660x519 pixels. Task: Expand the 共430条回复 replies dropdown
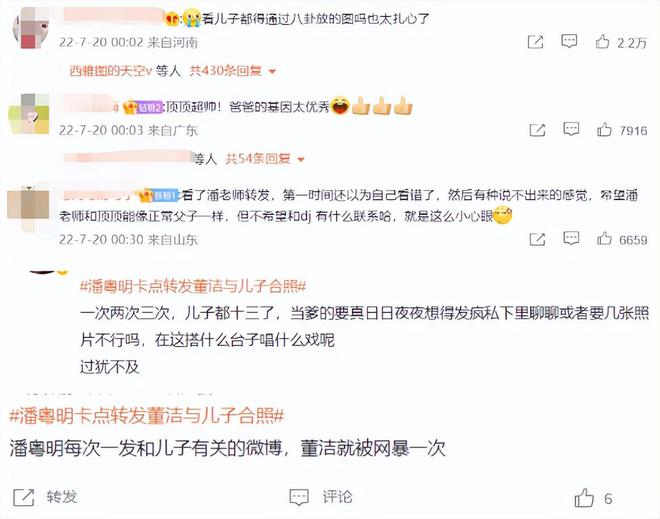[x=232, y=71]
